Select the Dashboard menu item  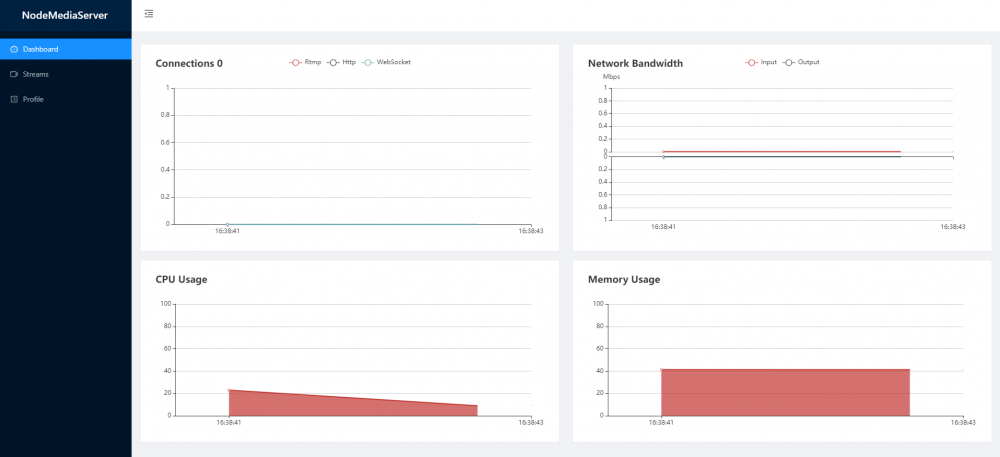point(40,49)
